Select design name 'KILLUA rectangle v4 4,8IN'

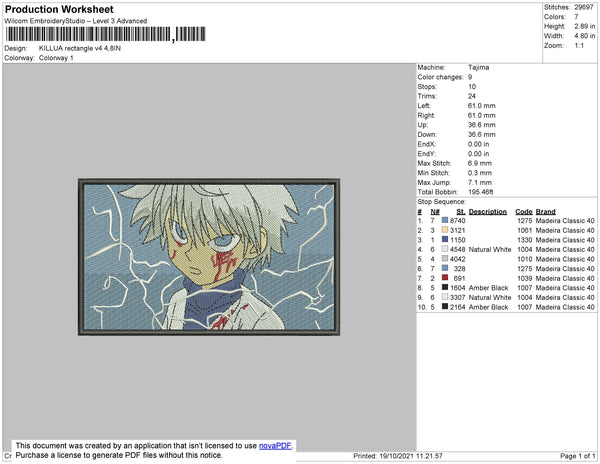(x=80, y=49)
